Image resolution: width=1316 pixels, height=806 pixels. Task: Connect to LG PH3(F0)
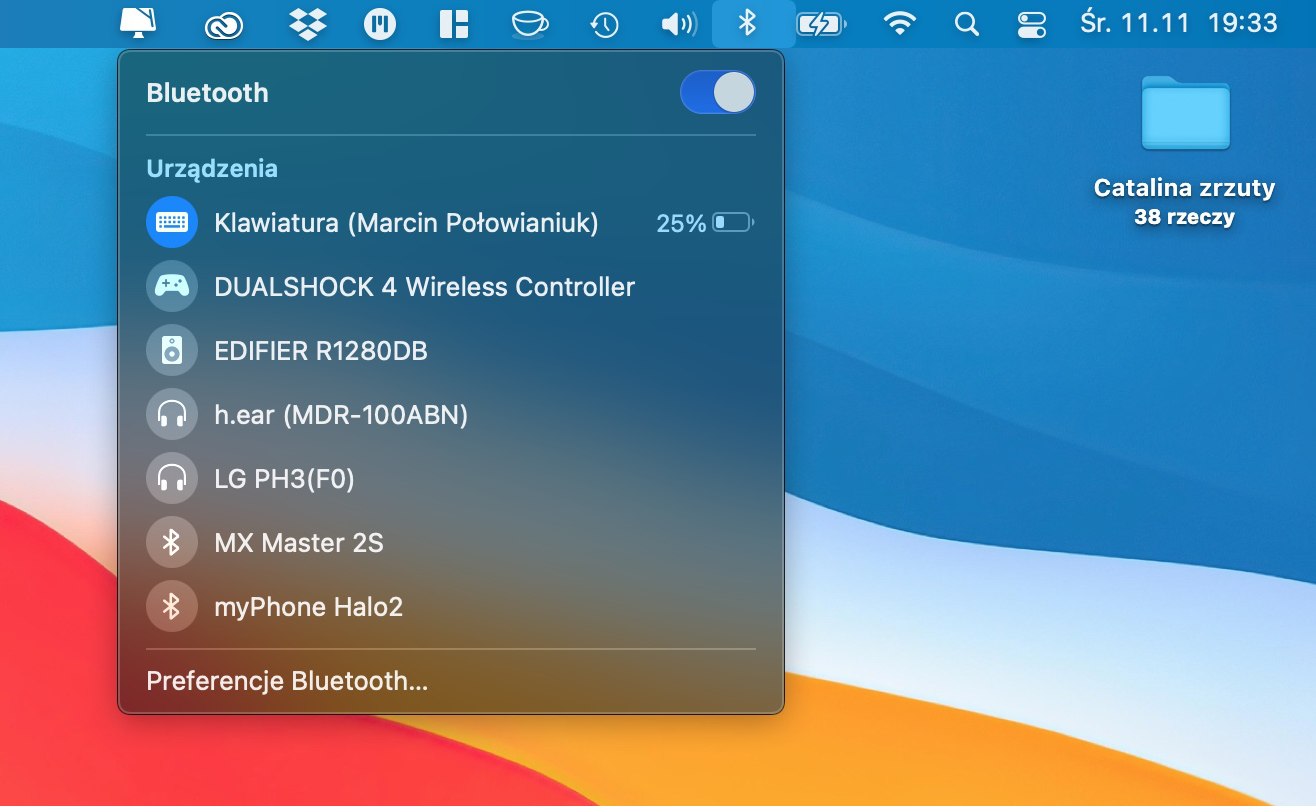[284, 479]
